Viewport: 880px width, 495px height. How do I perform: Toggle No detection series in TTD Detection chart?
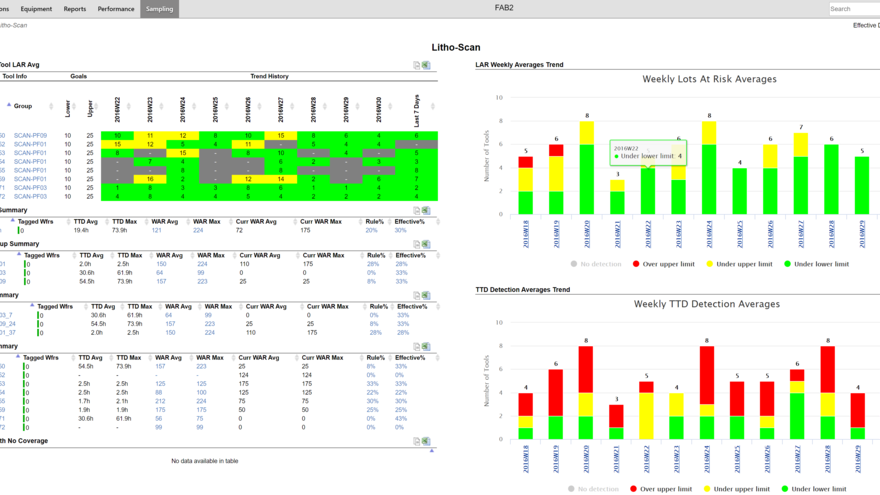pyautogui.click(x=593, y=489)
